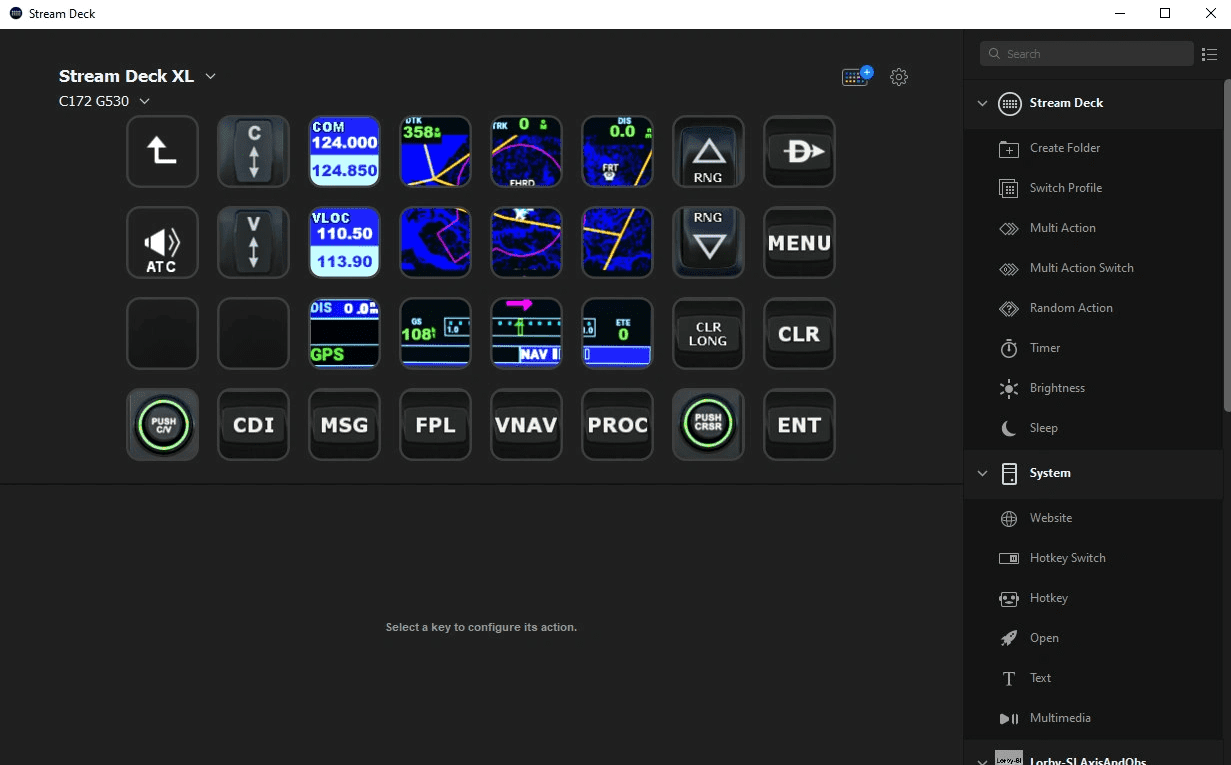Click the Switch Profile action
The height and width of the screenshot is (765, 1231).
(x=1066, y=187)
